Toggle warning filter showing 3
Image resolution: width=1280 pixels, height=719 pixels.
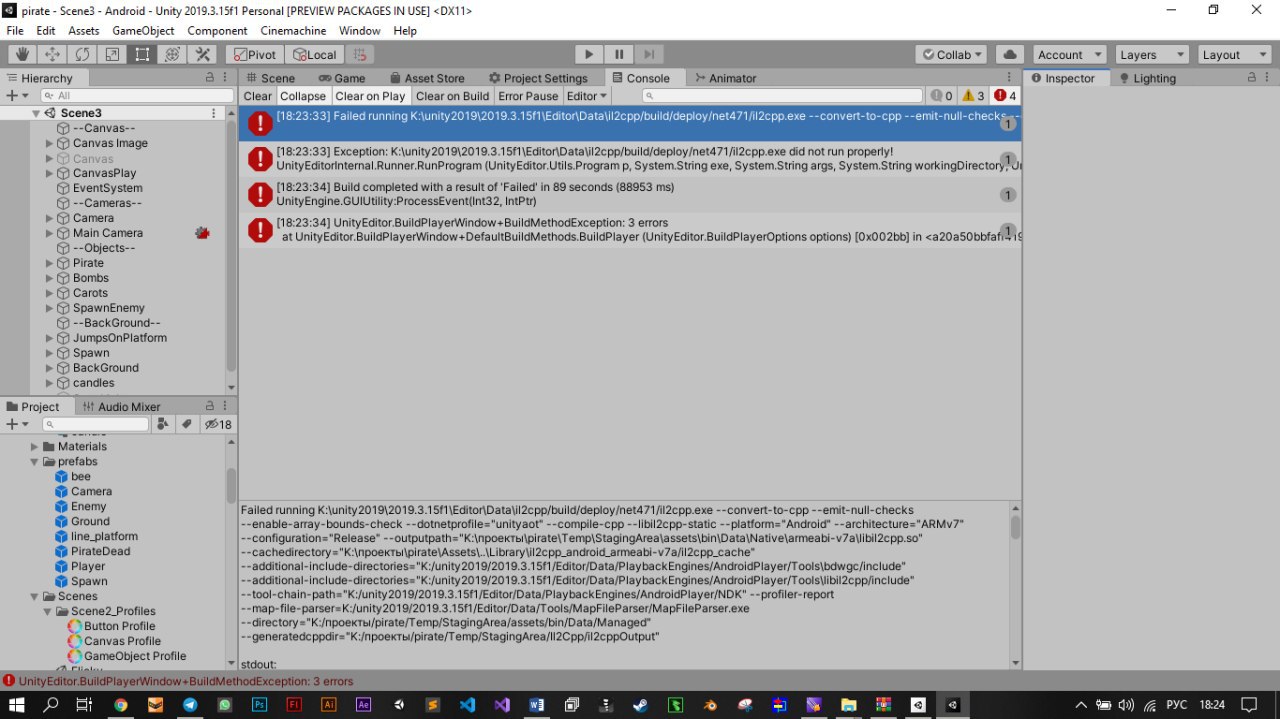point(973,96)
